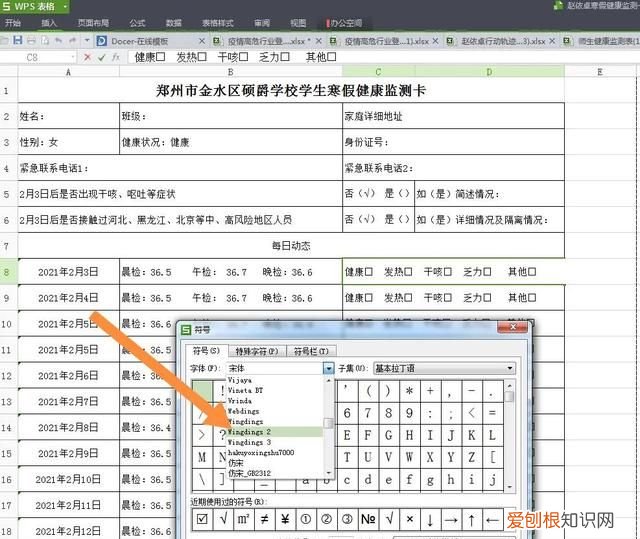
Task: Switch to 赵依卓行动轨迹 xlsx document tab
Action: [503, 41]
